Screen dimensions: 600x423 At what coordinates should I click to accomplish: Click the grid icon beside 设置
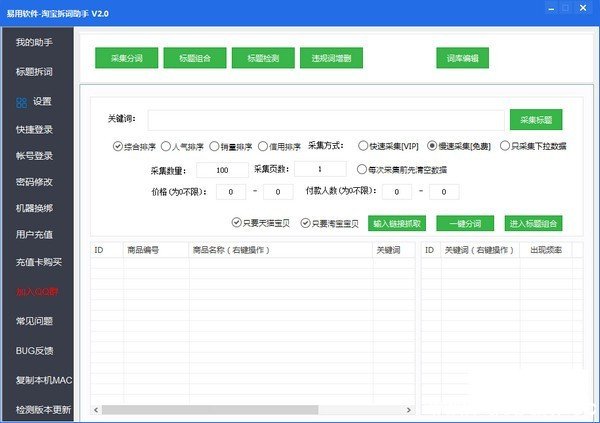tap(21, 101)
